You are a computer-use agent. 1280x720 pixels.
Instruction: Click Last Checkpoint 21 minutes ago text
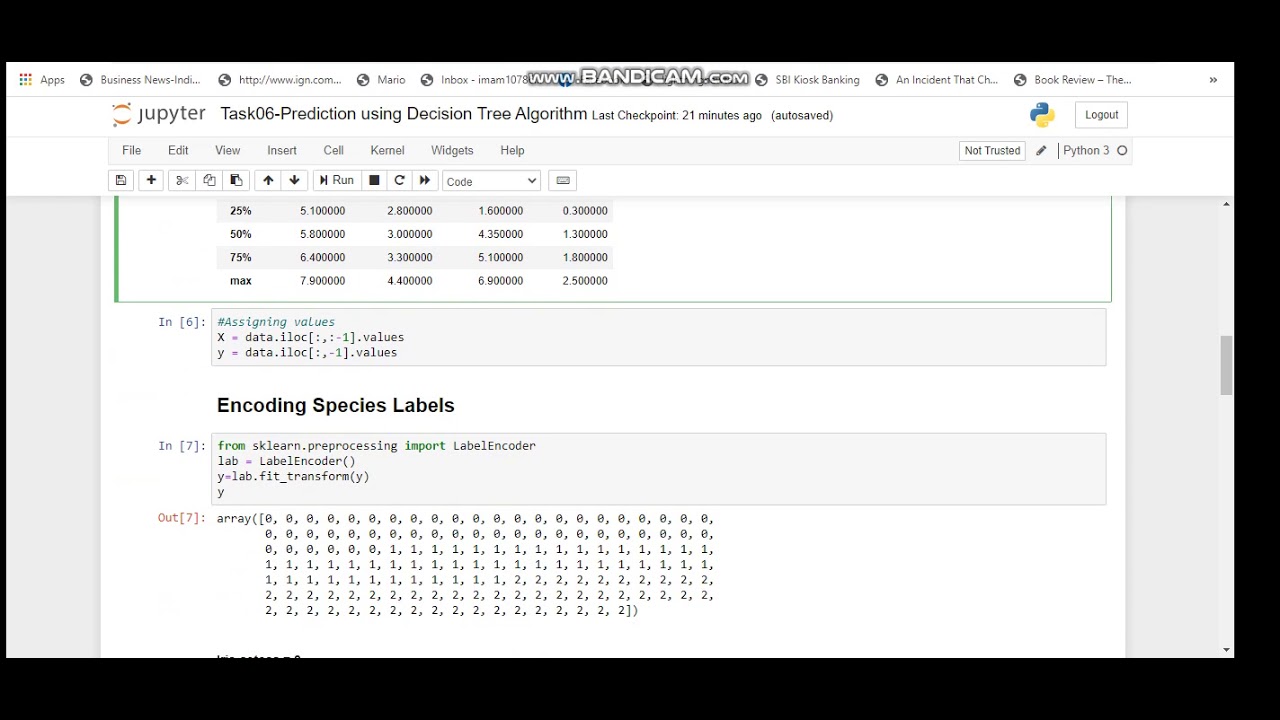[677, 116]
